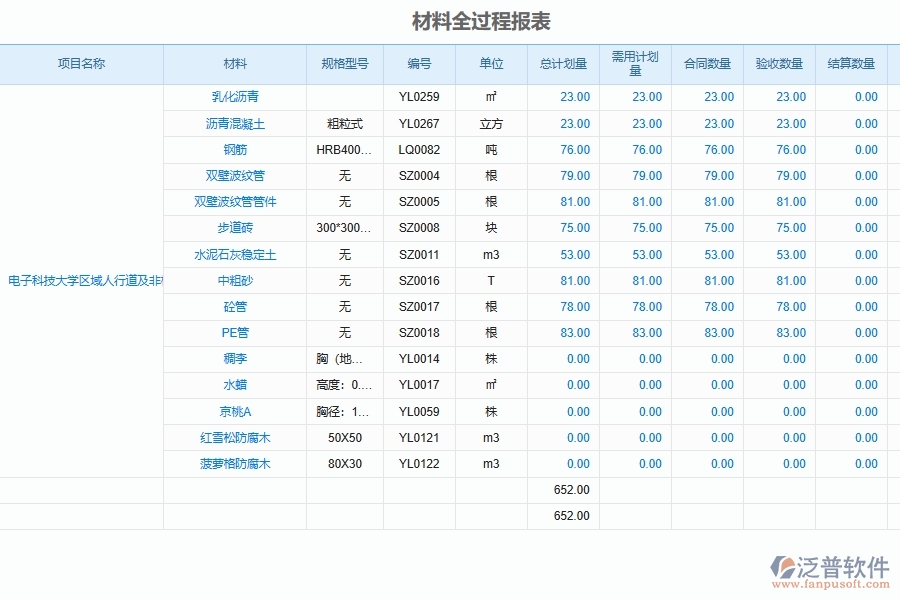Open the 水泥石灰稳定土 material entry
900x600 pixels.
coord(236,254)
